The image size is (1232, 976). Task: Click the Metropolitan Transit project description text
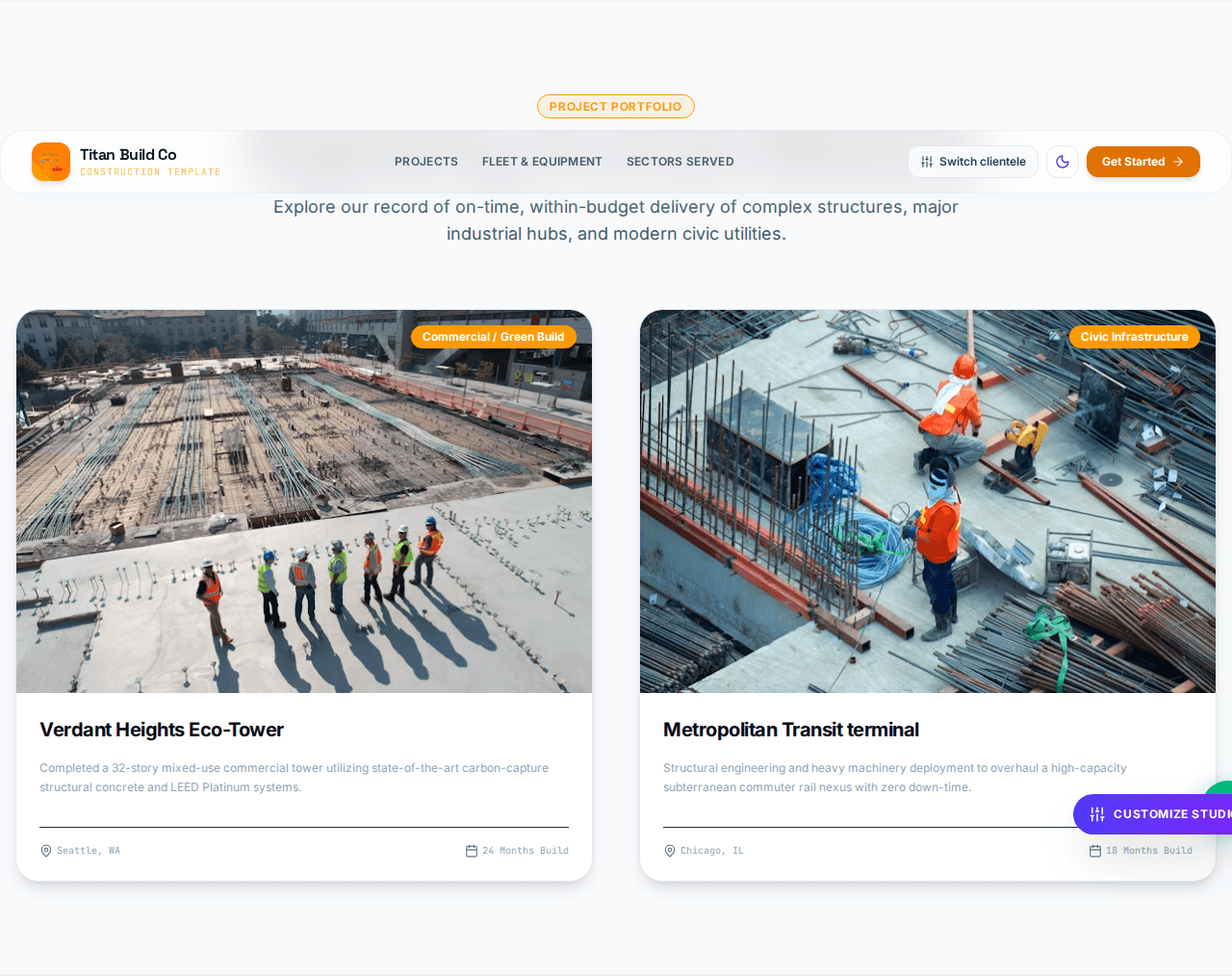click(895, 778)
